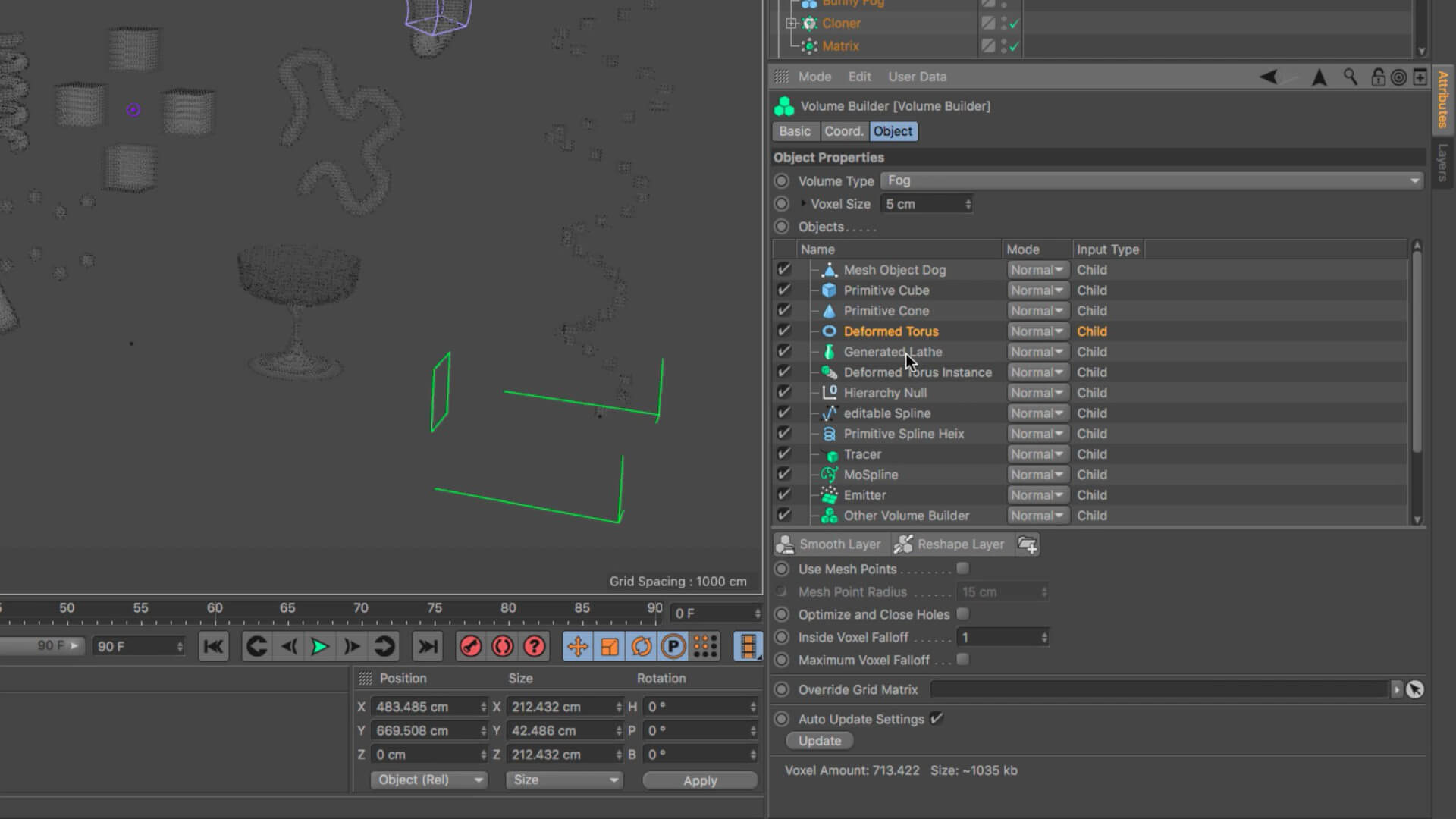This screenshot has width=1456, height=819.
Task: Click the lock element icon in attributes
Action: point(1378,77)
